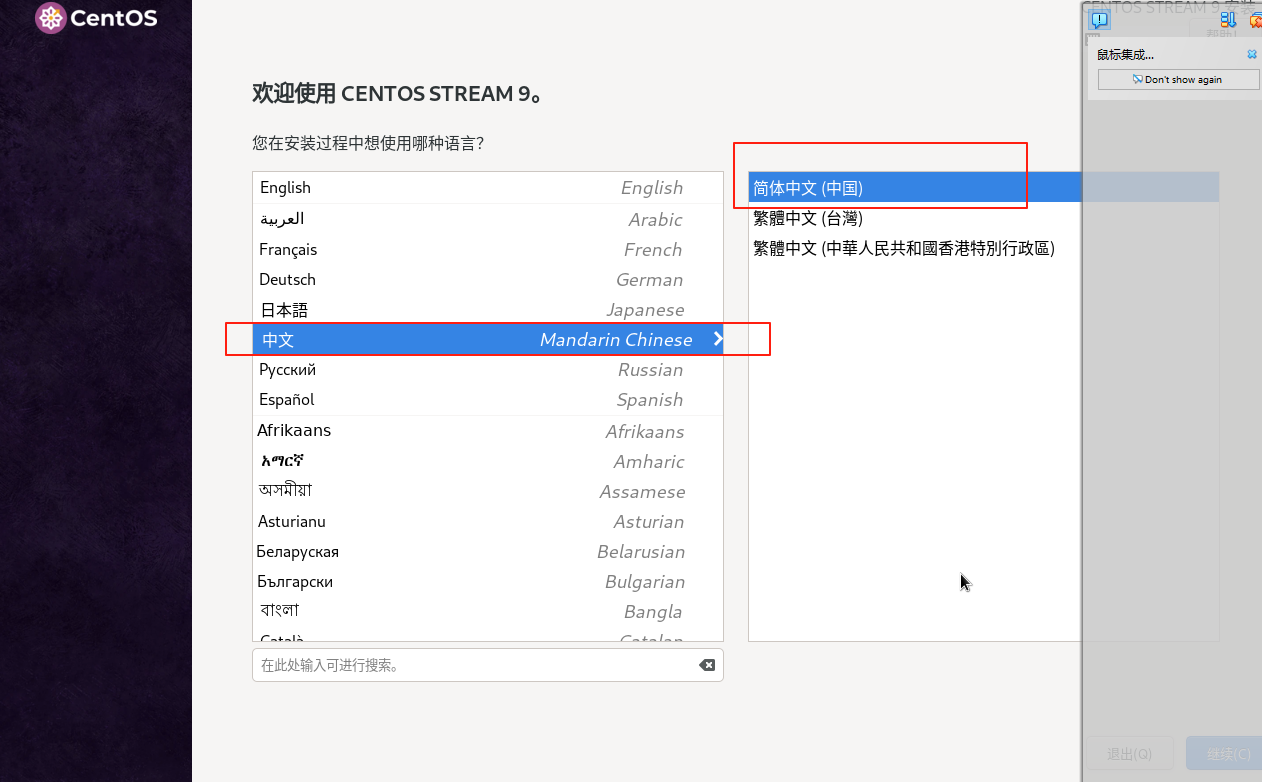Choose Français from the language list

(x=488, y=249)
